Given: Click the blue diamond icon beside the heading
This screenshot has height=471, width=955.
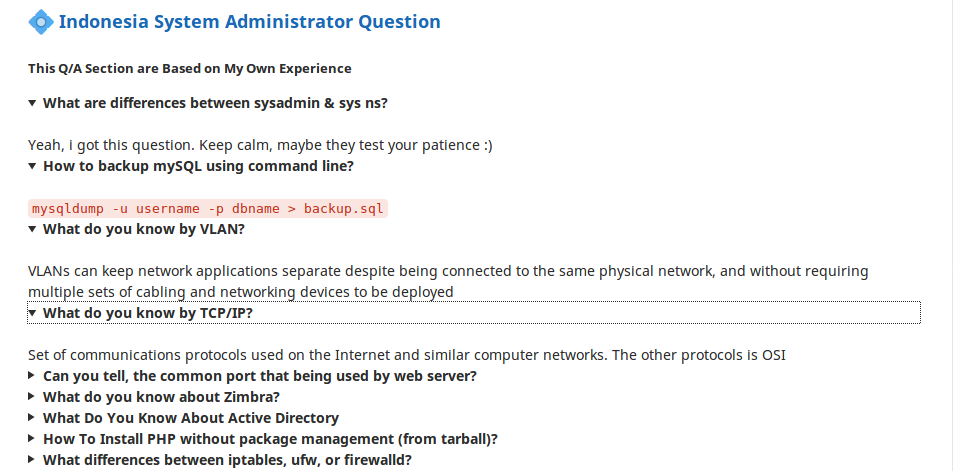Looking at the screenshot, I should tap(41, 21).
